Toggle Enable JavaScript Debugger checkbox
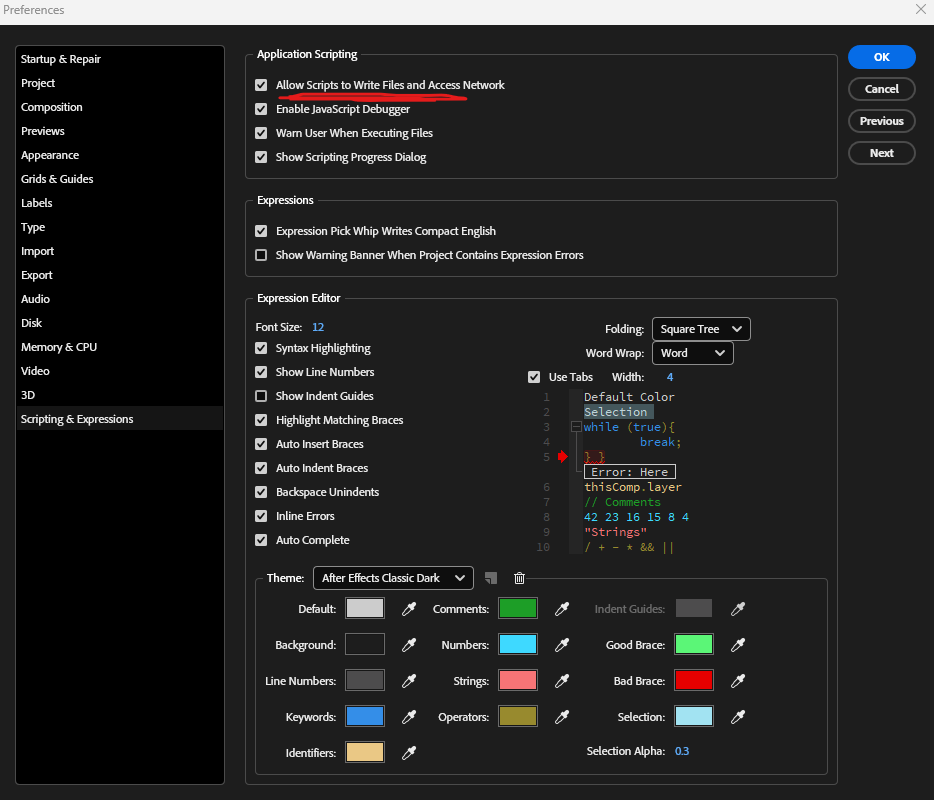934x800 pixels. click(261, 109)
